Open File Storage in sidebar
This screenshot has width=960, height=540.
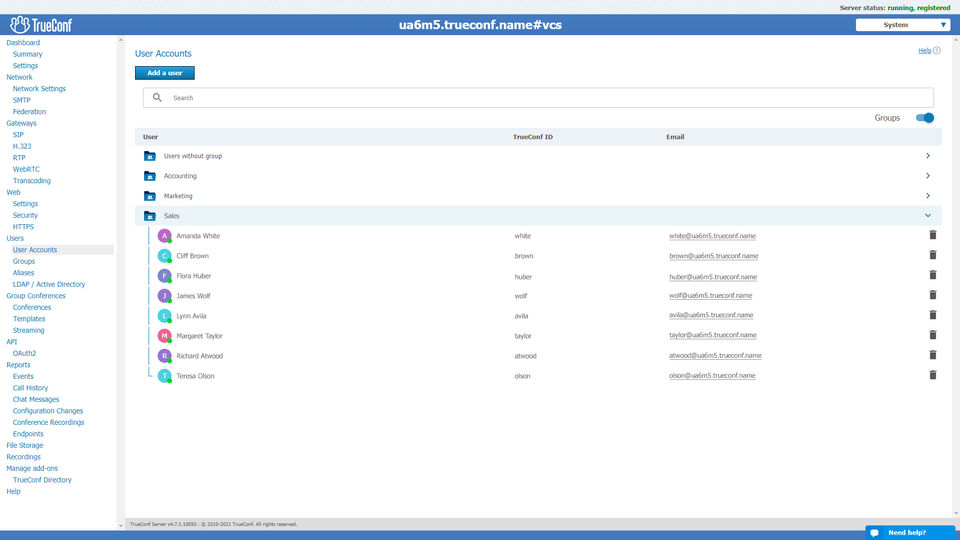click(24, 445)
